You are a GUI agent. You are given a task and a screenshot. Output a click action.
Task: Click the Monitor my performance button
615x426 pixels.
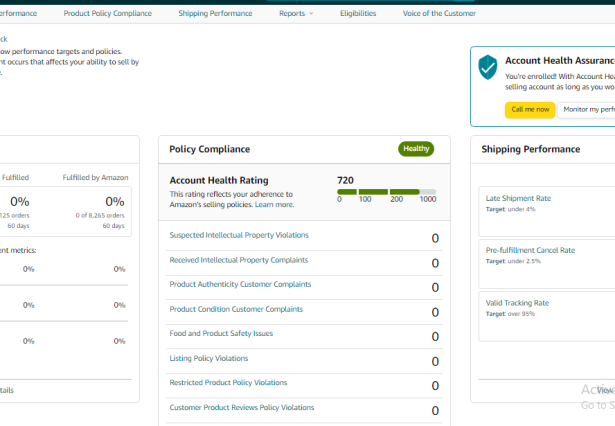coord(588,109)
